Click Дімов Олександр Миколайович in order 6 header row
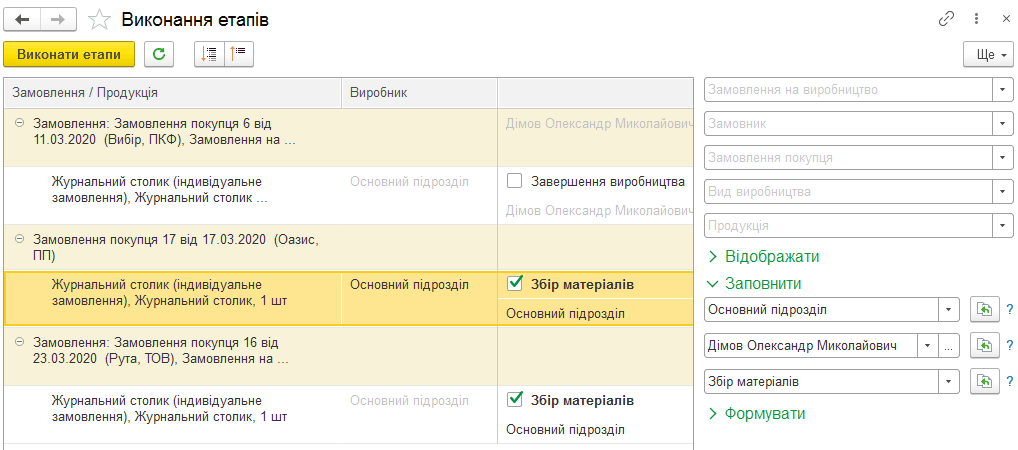Viewport: 1018px width, 450px height. (x=597, y=123)
